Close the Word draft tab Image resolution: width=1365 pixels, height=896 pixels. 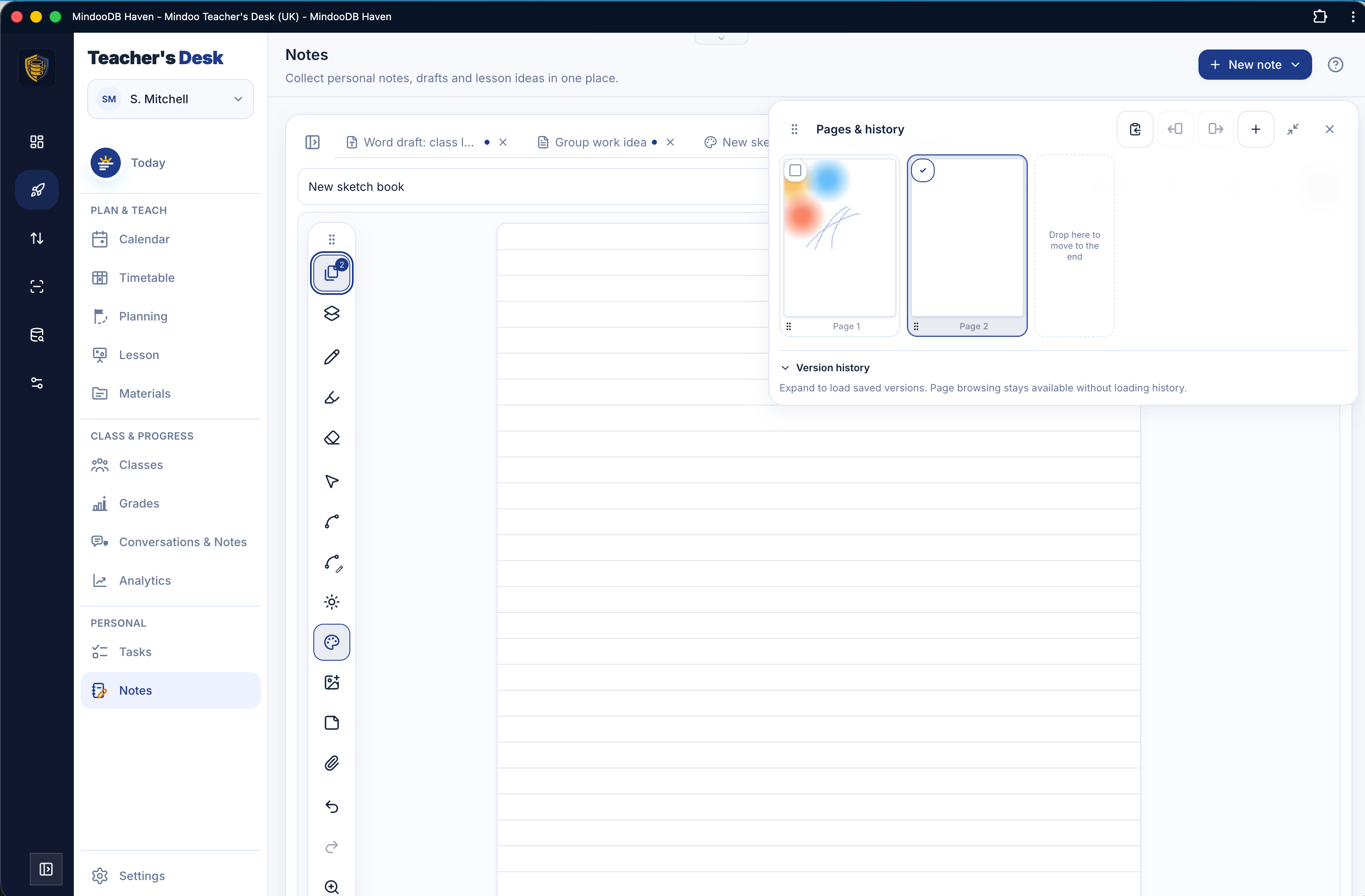coord(503,142)
